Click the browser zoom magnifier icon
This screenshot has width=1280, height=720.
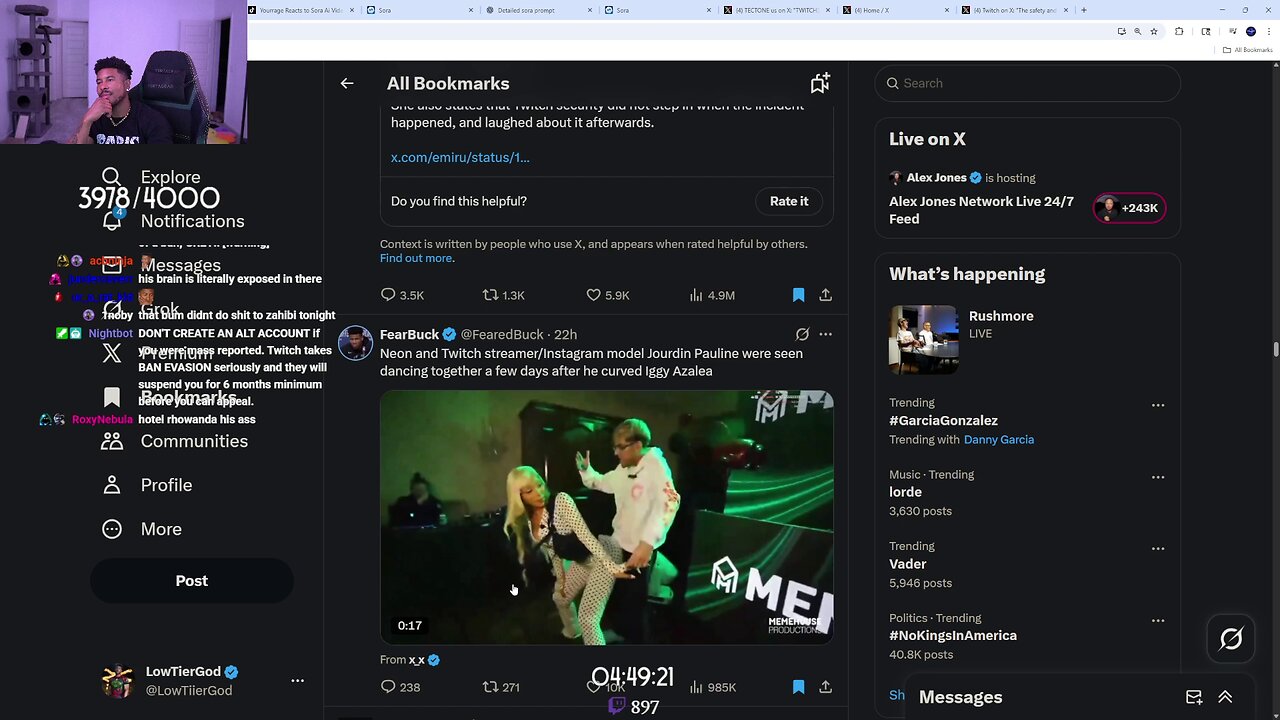[1137, 31]
